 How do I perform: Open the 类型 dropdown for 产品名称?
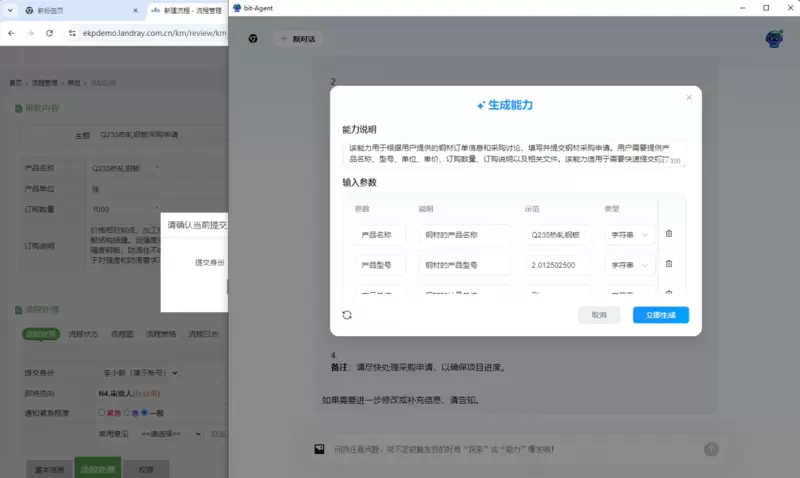tap(630, 235)
